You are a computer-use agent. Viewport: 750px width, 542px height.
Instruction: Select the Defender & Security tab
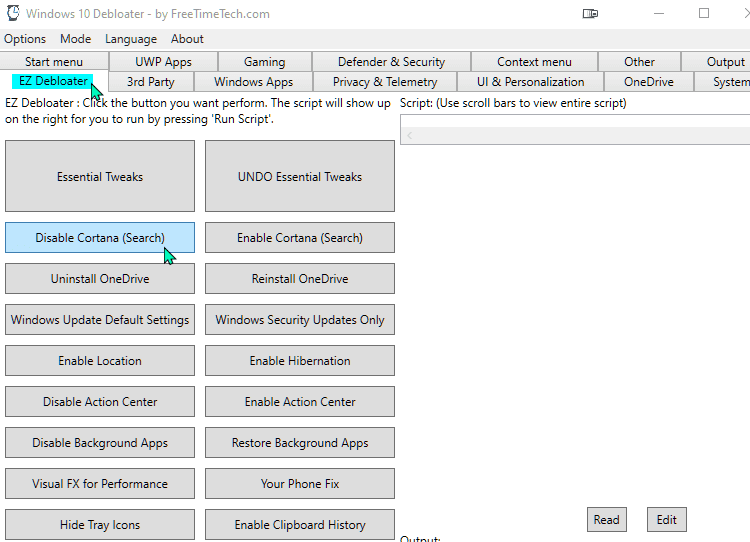click(x=391, y=62)
